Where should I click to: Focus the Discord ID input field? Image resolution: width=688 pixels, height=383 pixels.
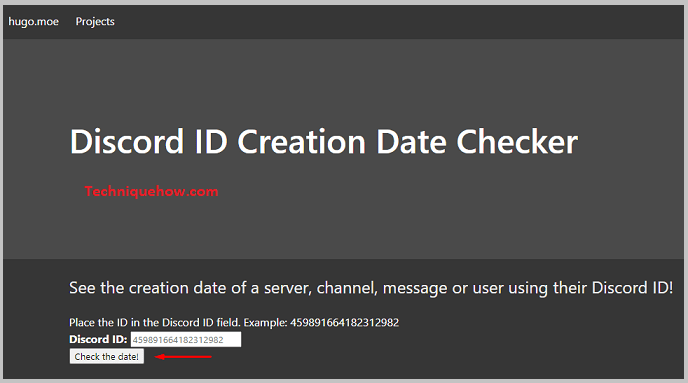(x=186, y=340)
